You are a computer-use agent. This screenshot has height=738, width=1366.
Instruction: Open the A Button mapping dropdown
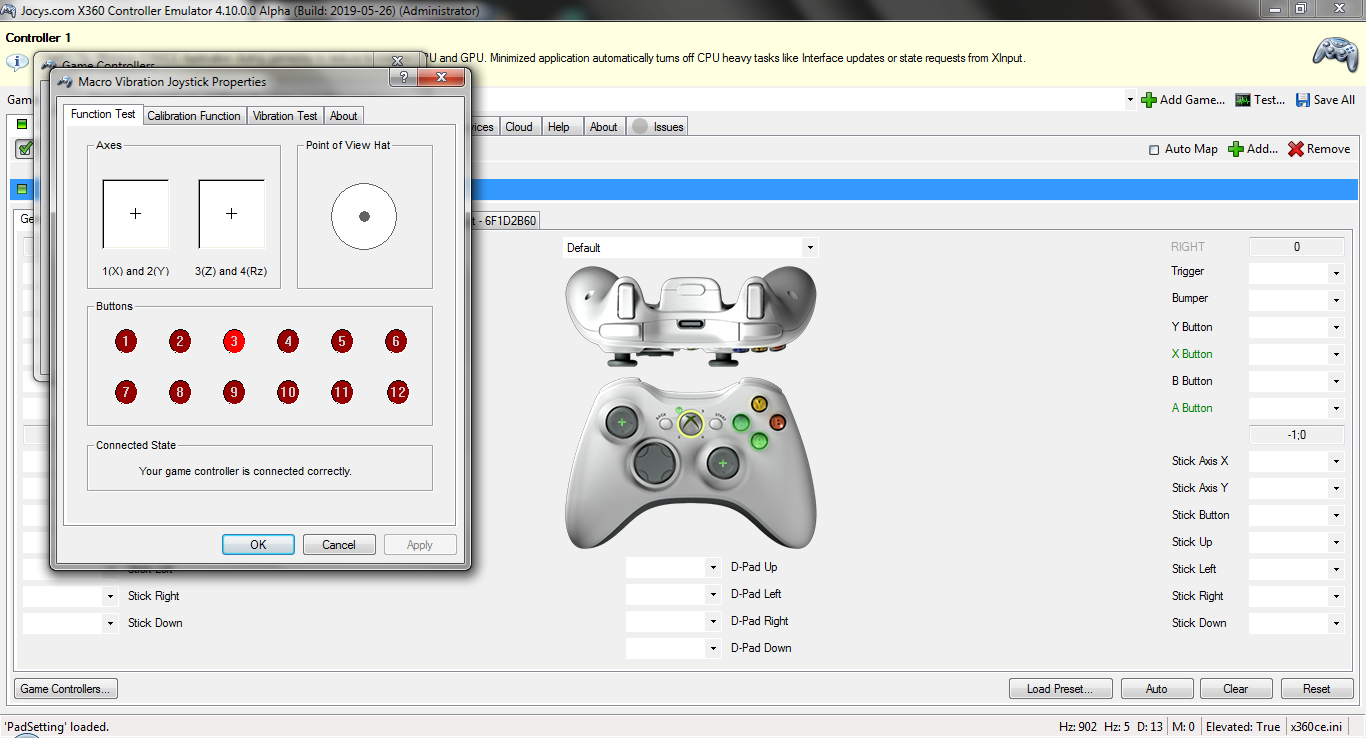click(x=1335, y=408)
